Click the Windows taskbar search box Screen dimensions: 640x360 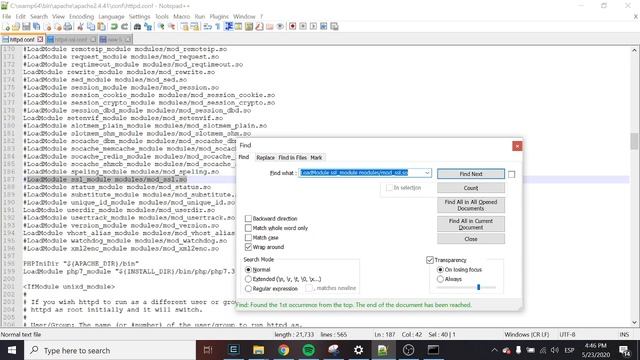pyautogui.click(x=110, y=350)
